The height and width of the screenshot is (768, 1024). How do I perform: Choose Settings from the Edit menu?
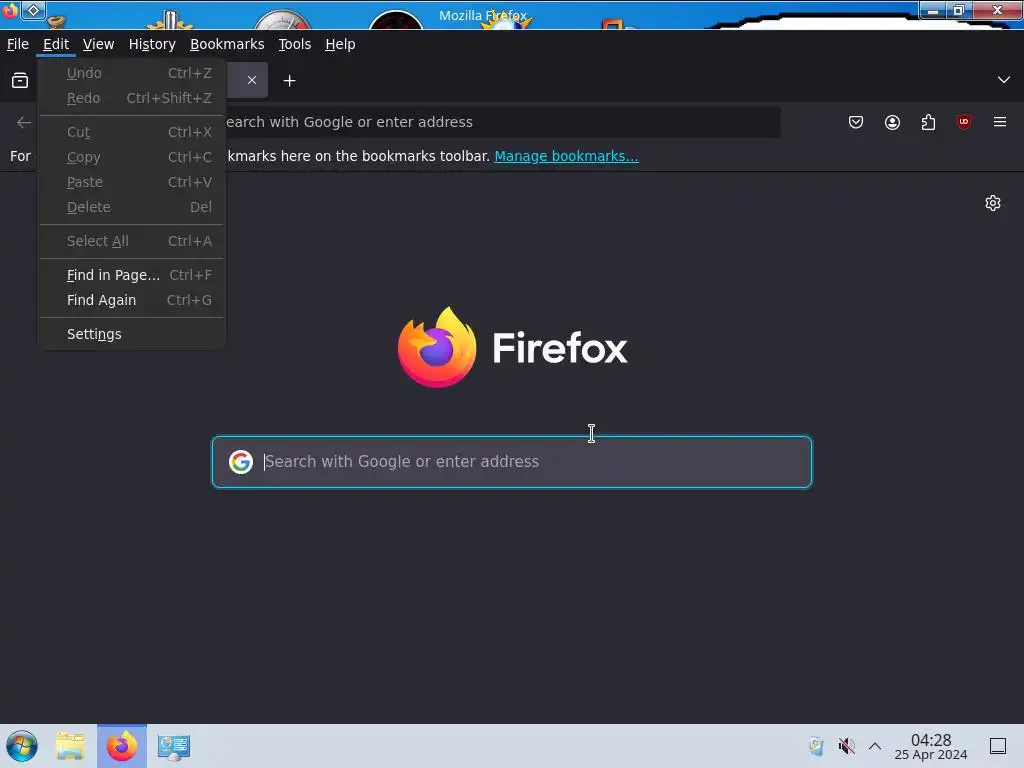point(131,334)
